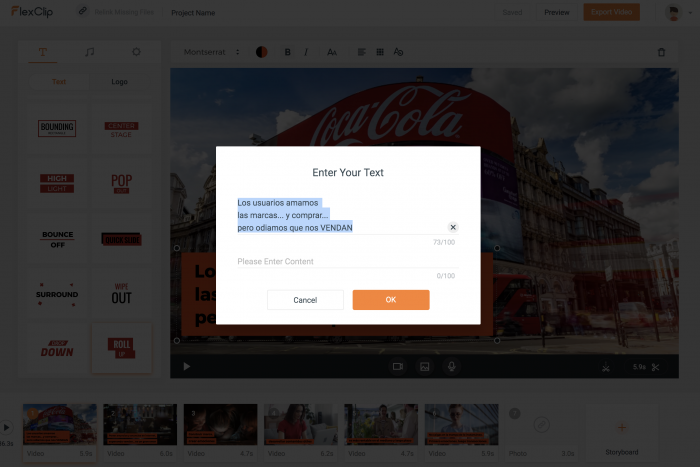The width and height of the screenshot is (700, 467).
Task: Open the font size control
Action: tap(332, 52)
